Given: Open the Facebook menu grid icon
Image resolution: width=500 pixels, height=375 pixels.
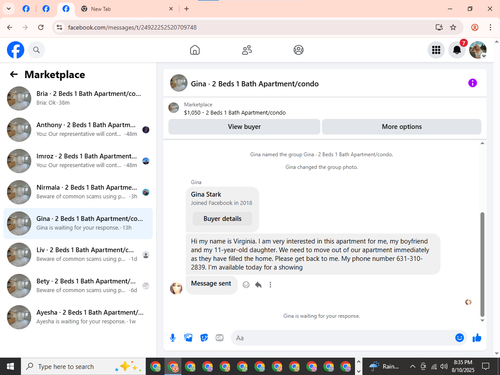Looking at the screenshot, I should coord(436,50).
